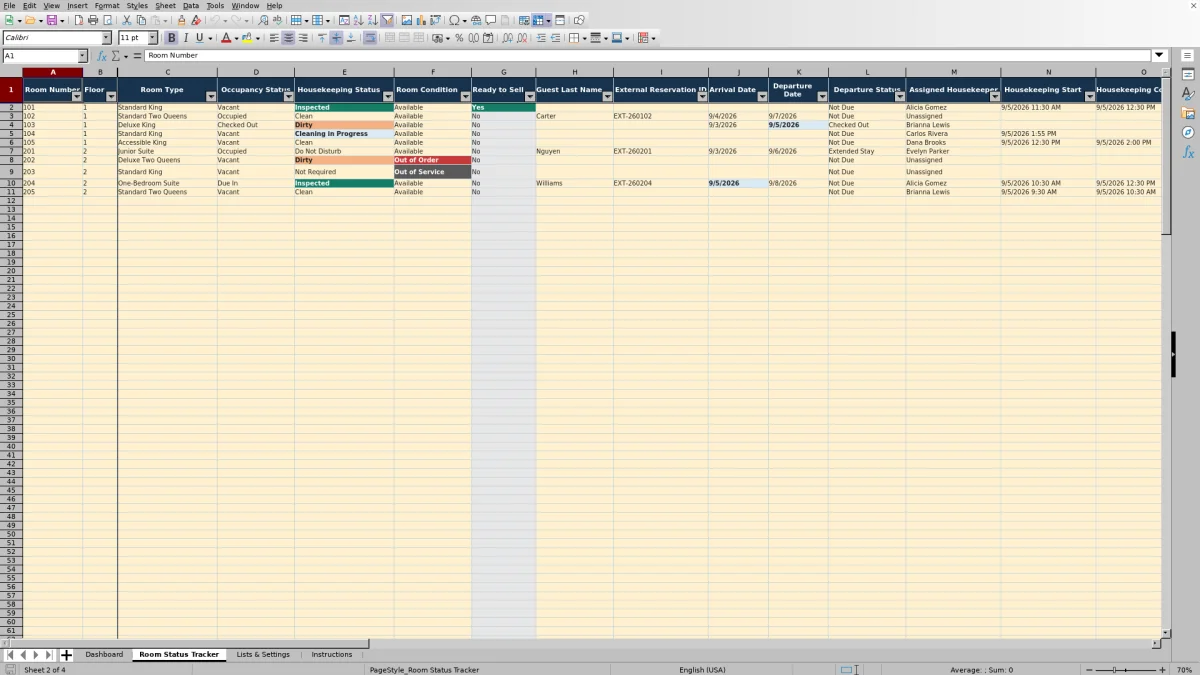Open the sidebar Functions fx icon
This screenshot has width=1200, height=675.
point(1188,152)
